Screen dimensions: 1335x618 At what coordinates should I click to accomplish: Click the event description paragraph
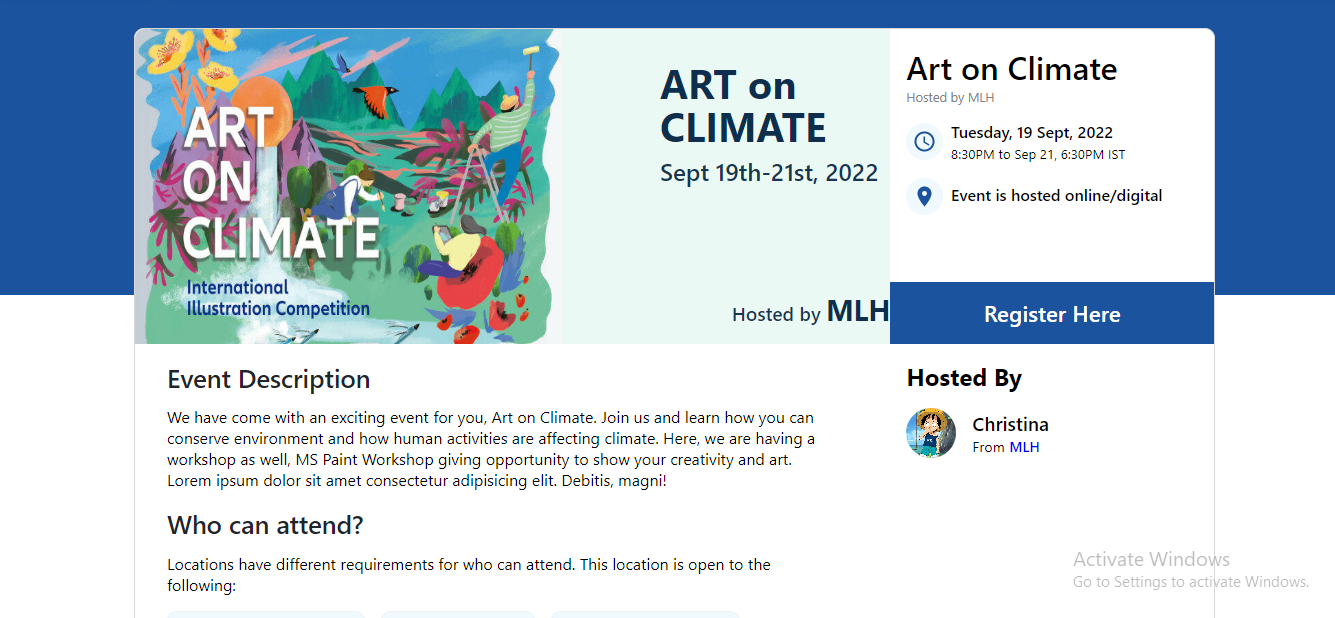490,449
